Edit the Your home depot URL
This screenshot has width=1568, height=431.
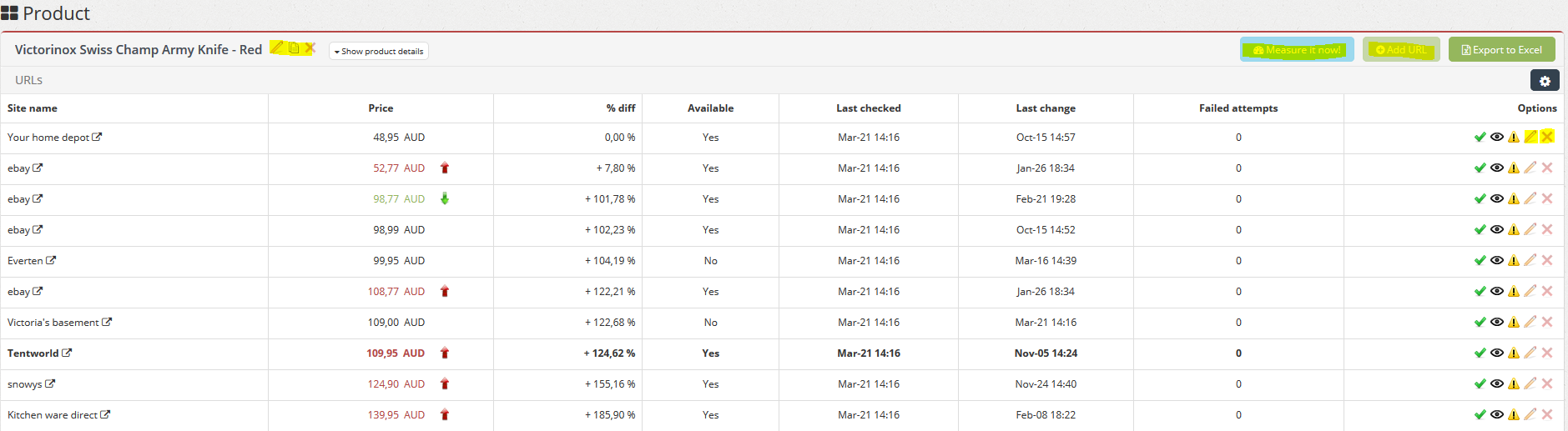pos(1530,137)
